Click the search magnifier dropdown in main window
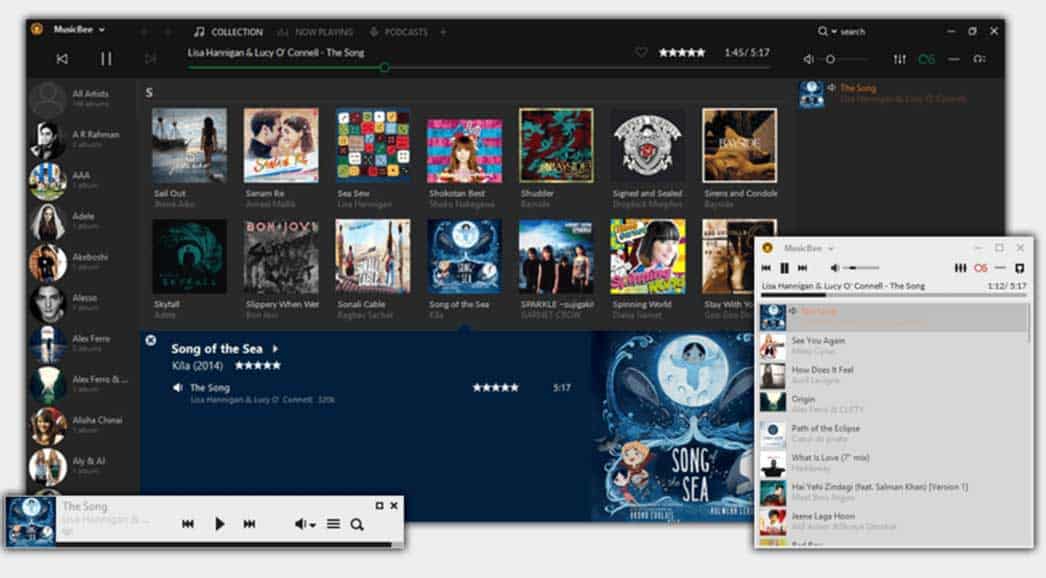 click(827, 31)
